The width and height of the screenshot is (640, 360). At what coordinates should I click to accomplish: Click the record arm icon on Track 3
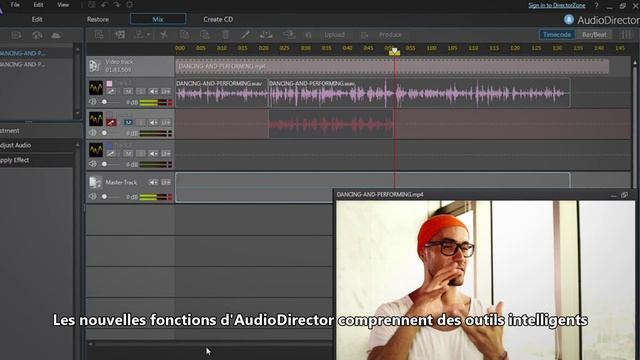tap(111, 154)
